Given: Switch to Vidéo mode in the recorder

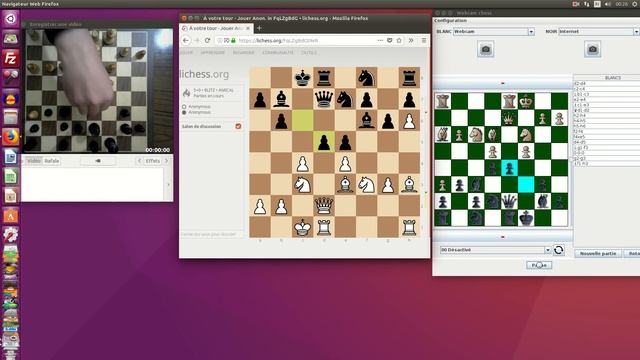Looking at the screenshot, I should [x=34, y=161].
